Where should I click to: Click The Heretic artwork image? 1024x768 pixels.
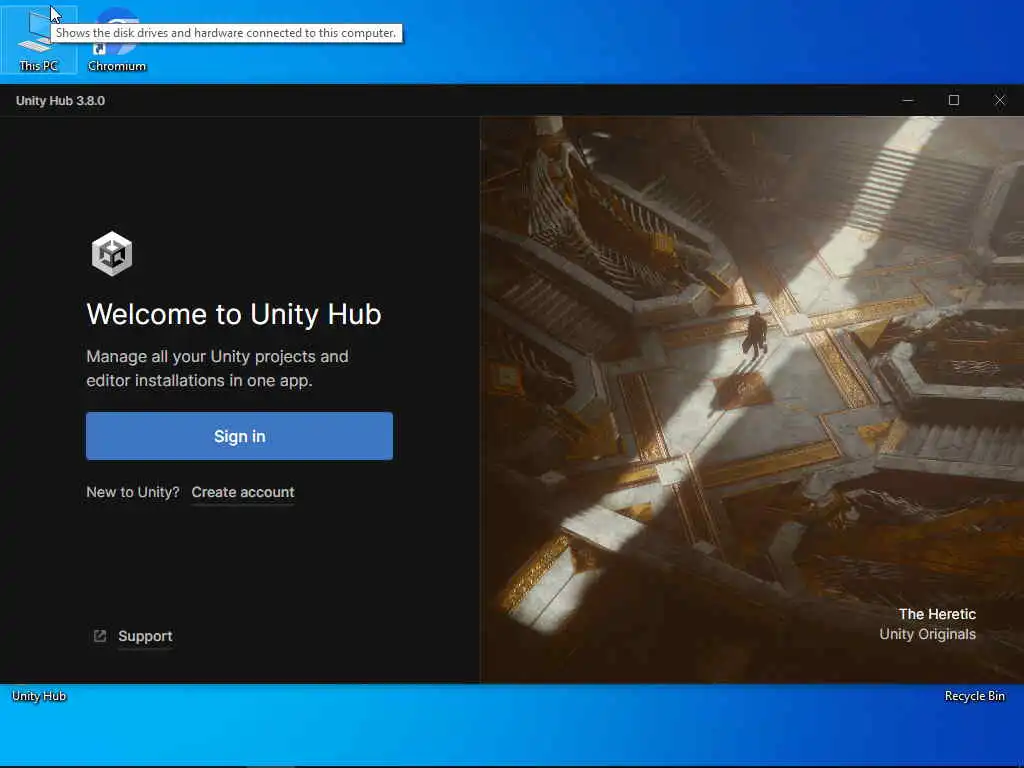[x=752, y=400]
